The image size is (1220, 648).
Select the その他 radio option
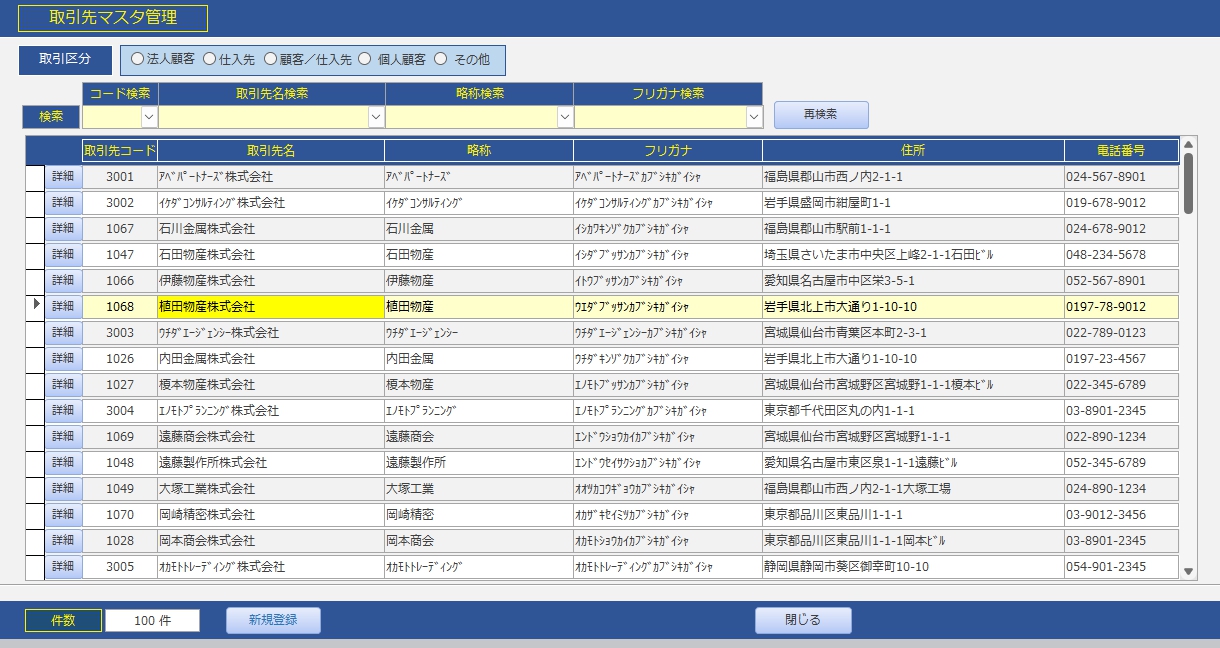coord(441,60)
